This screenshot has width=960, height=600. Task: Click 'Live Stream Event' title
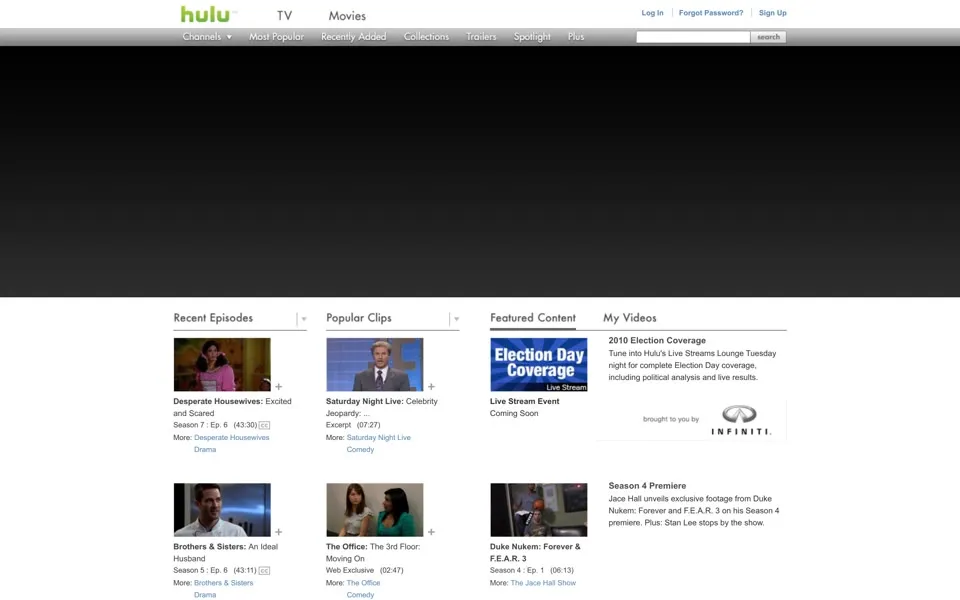[x=525, y=402]
